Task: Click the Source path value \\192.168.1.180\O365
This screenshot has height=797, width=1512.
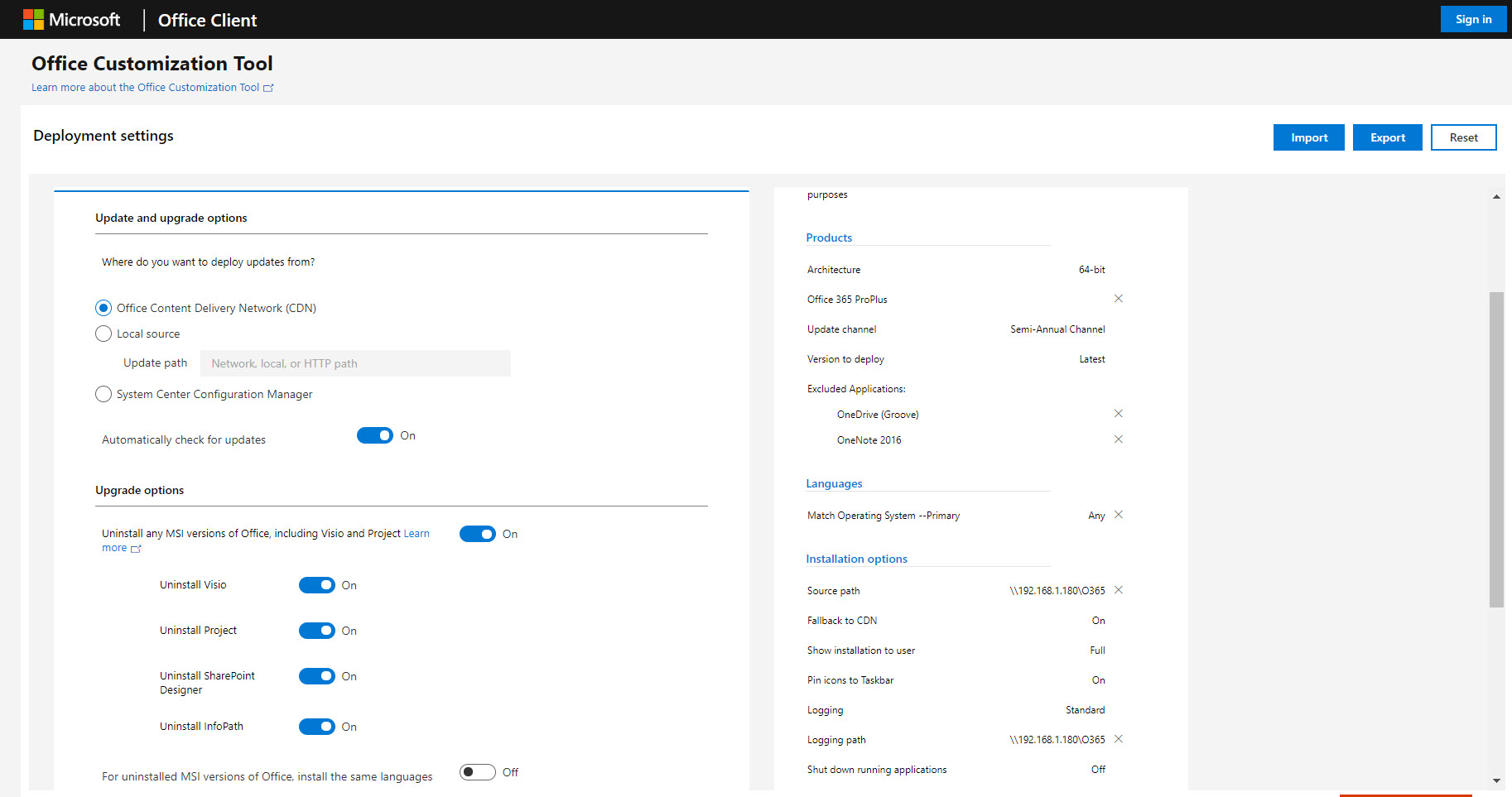Action: [1057, 591]
